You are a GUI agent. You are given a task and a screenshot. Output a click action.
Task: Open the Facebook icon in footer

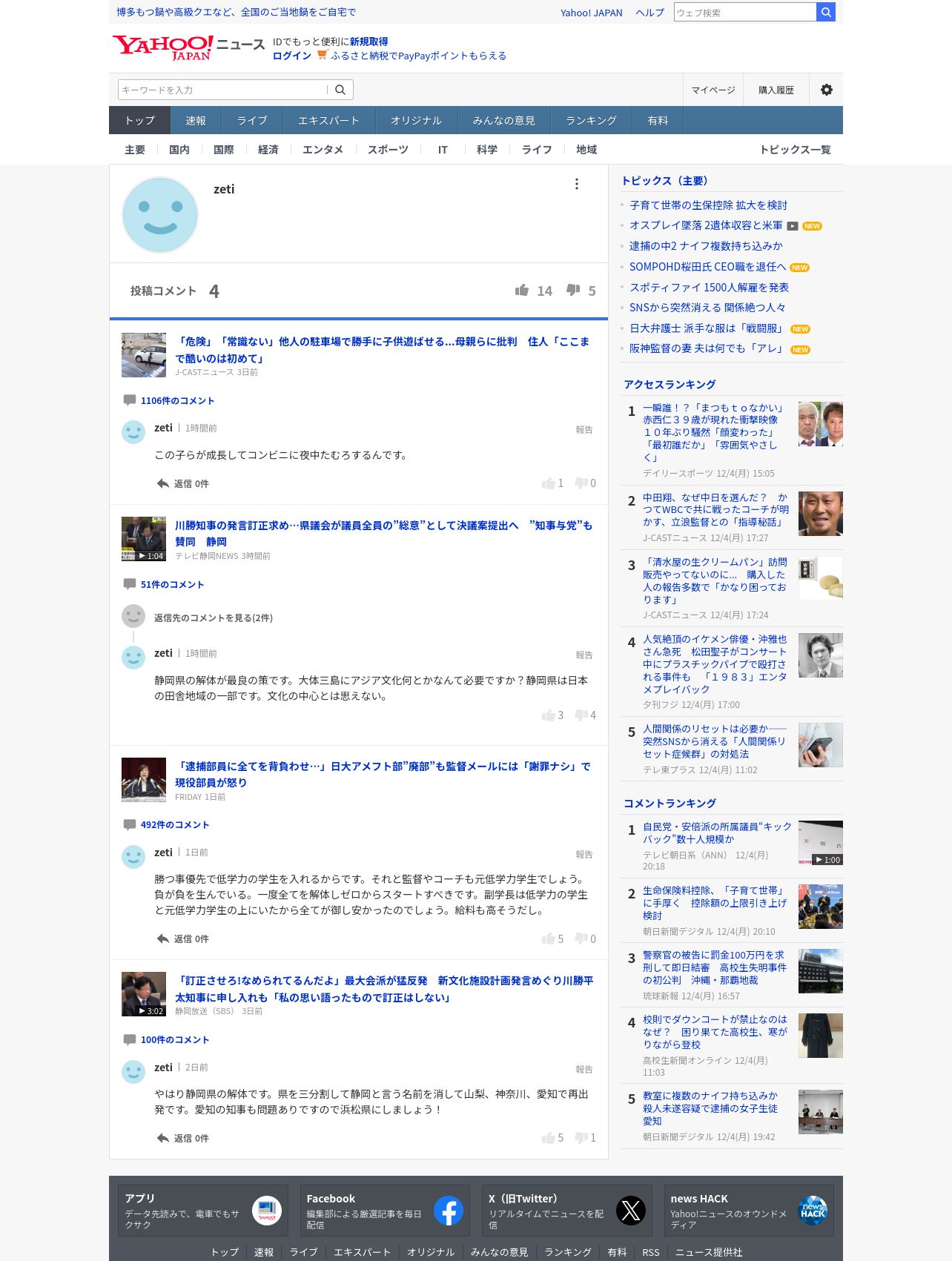[449, 1211]
